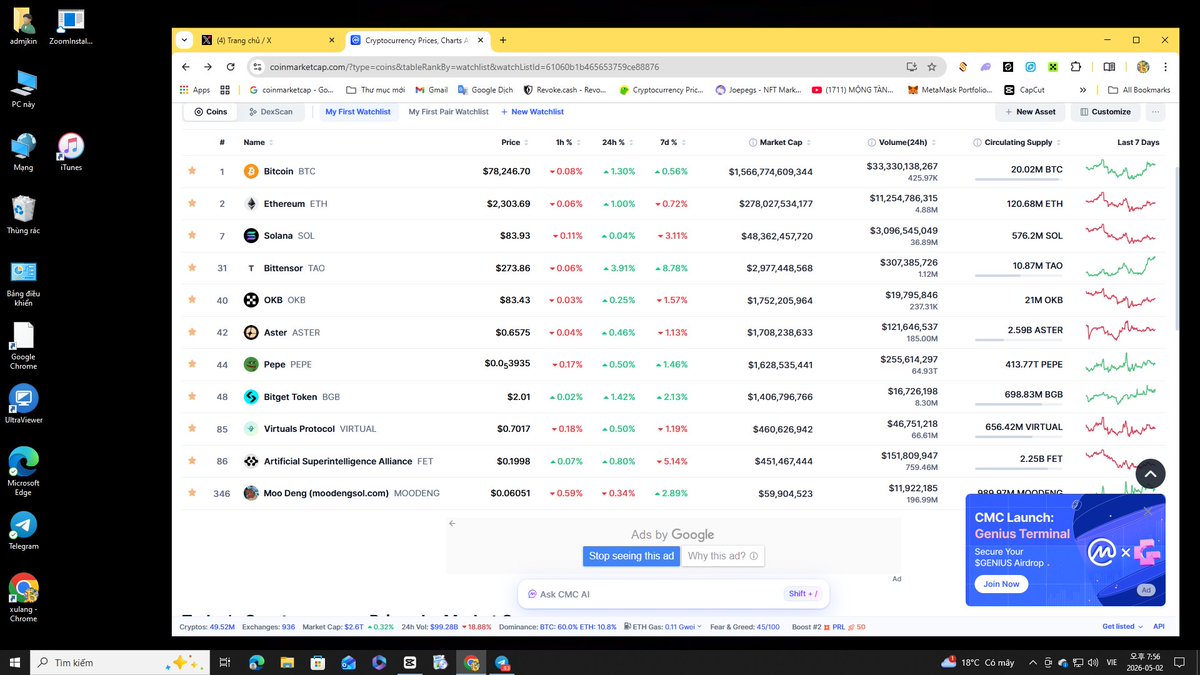The image size is (1200, 675).
Task: Open the Apps bookmarks shortcut
Action: pyautogui.click(x=196, y=89)
